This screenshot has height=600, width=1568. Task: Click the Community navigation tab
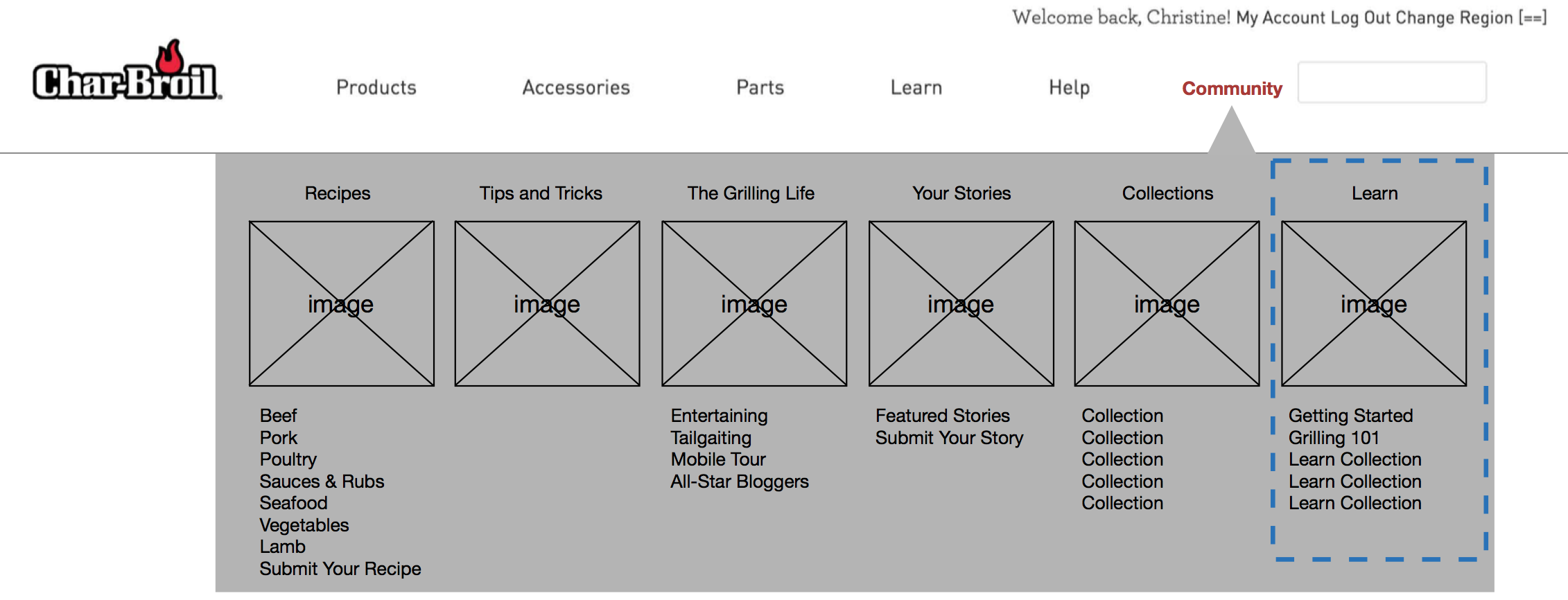[x=1231, y=89]
